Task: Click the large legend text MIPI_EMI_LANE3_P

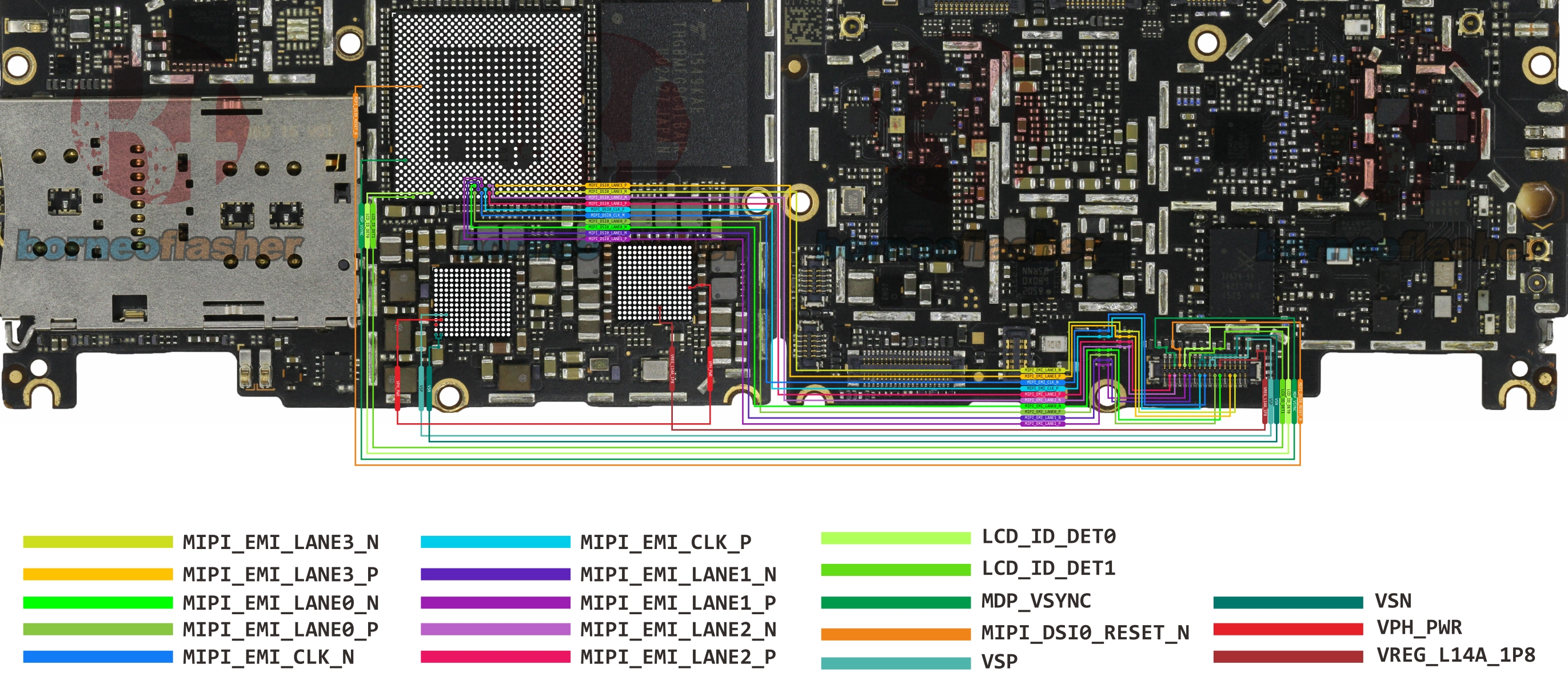Action: pos(281,574)
